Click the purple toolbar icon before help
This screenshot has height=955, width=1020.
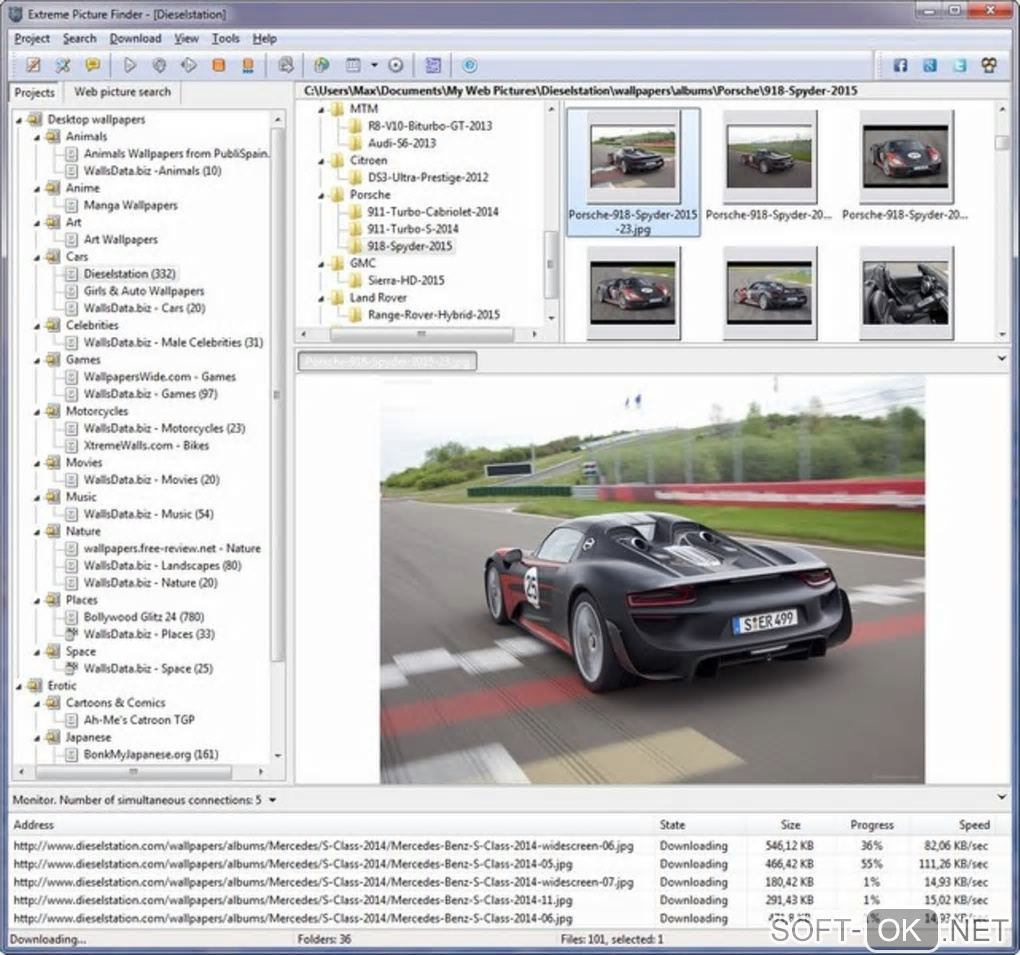click(x=432, y=66)
